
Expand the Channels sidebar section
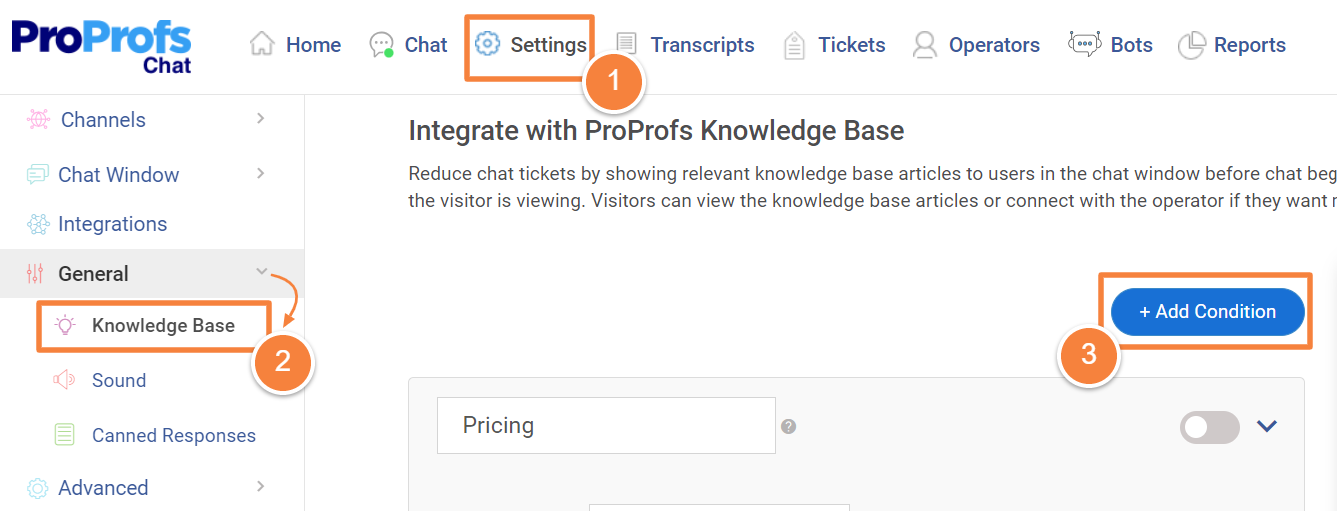pos(260,119)
